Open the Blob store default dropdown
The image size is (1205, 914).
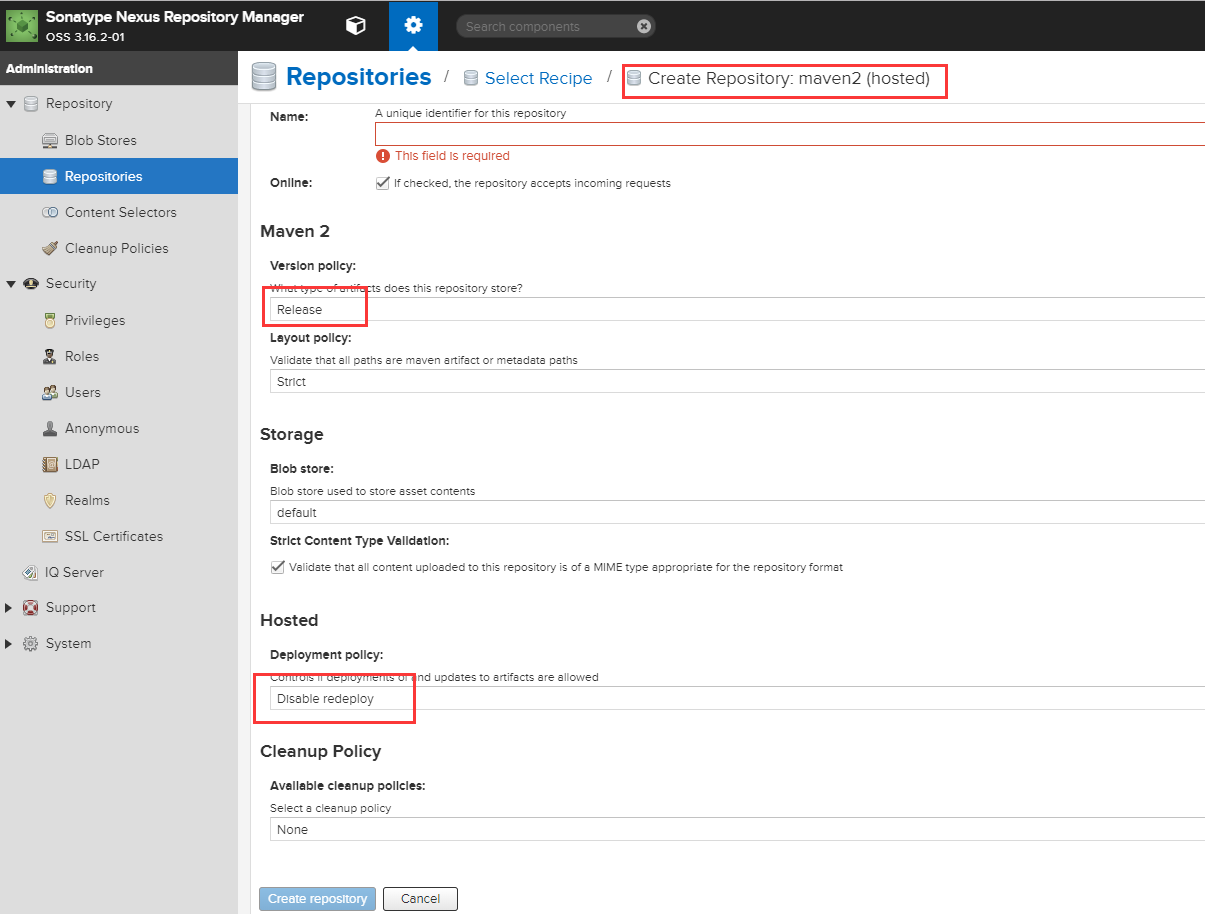(737, 513)
